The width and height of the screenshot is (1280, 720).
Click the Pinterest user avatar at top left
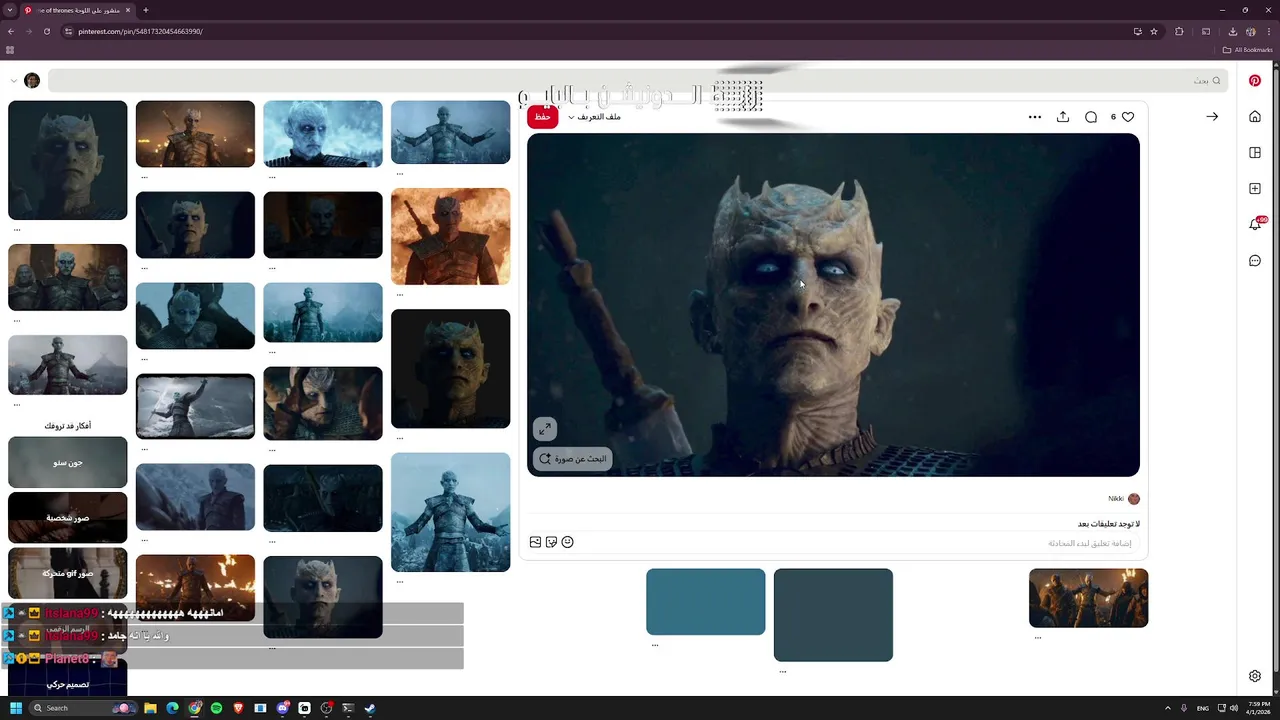[32, 81]
